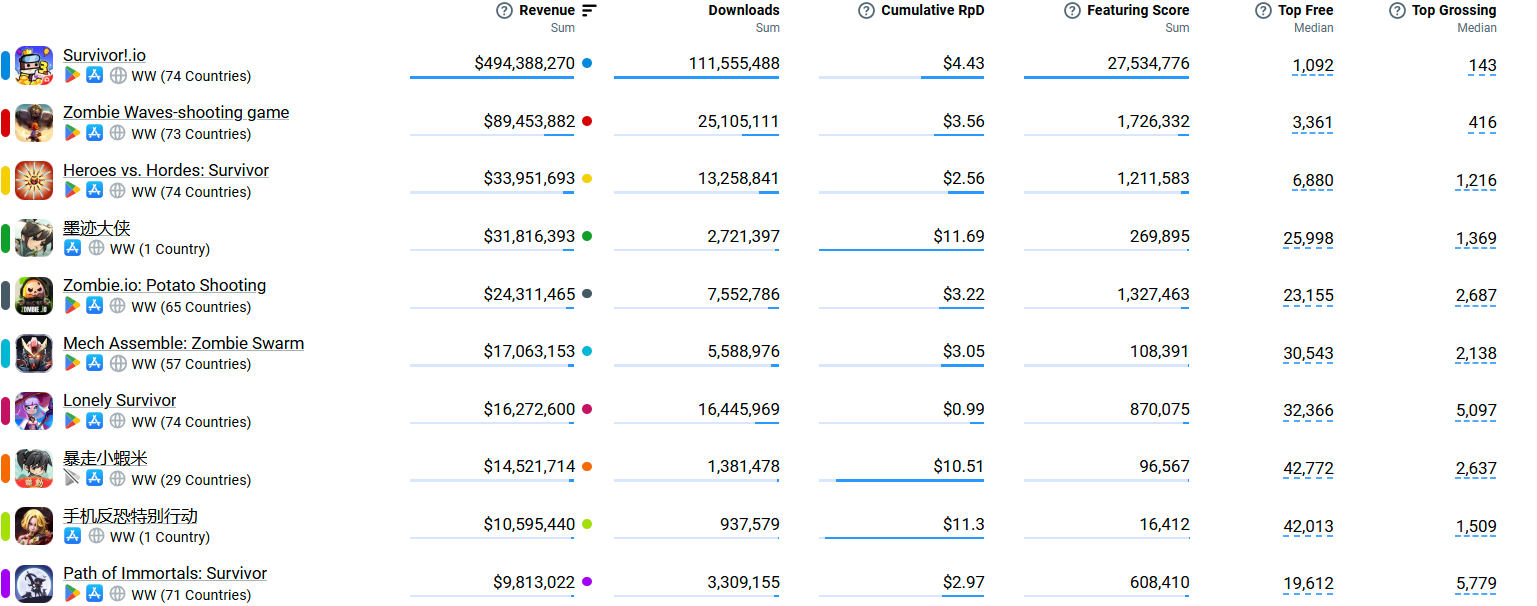Viewport: 1537px width, 606px height.
Task: Click the greyed Google Play icon under 暴走小虾米
Action: click(x=72, y=479)
